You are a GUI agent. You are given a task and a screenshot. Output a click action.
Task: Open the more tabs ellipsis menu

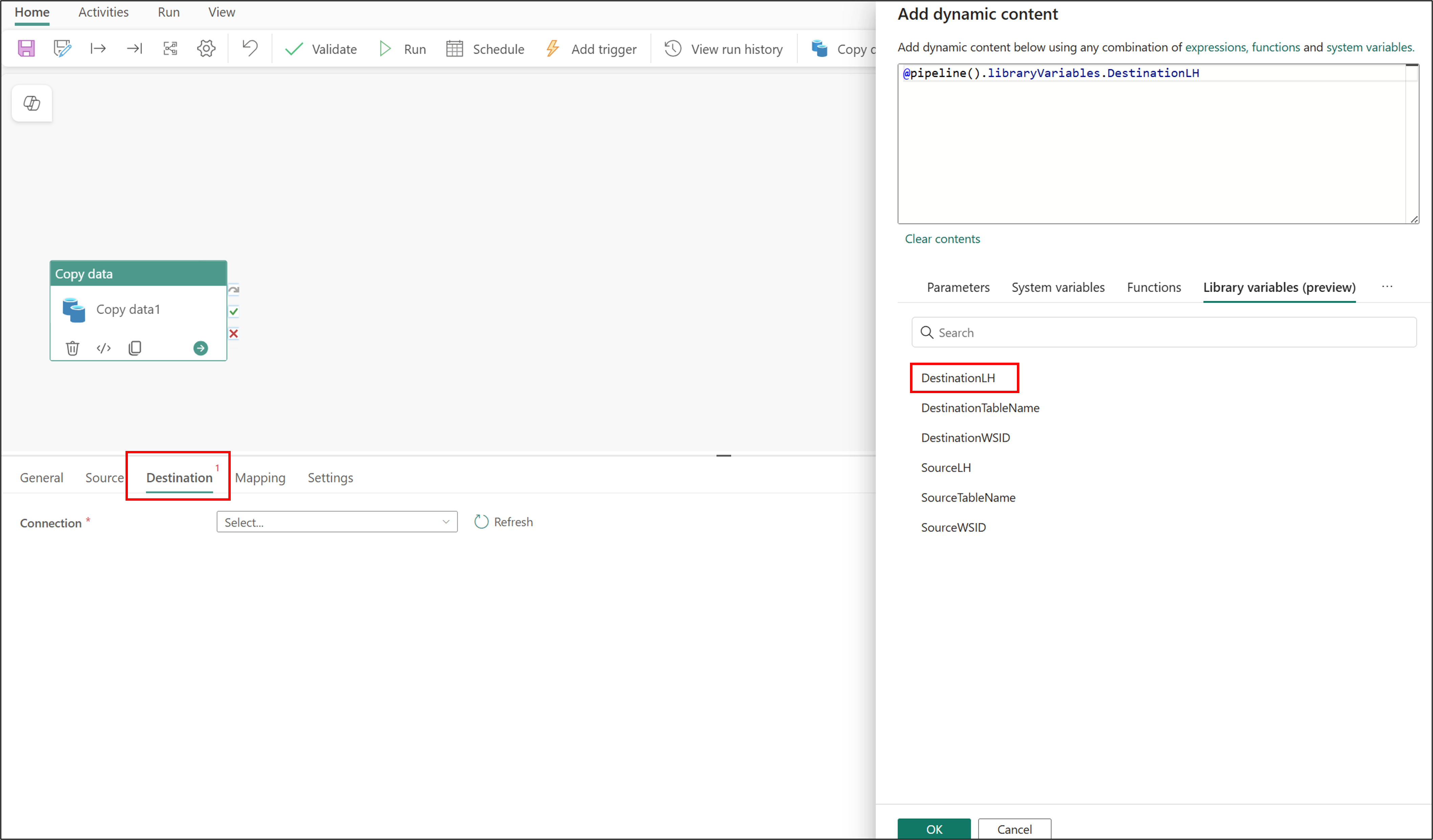(1387, 287)
